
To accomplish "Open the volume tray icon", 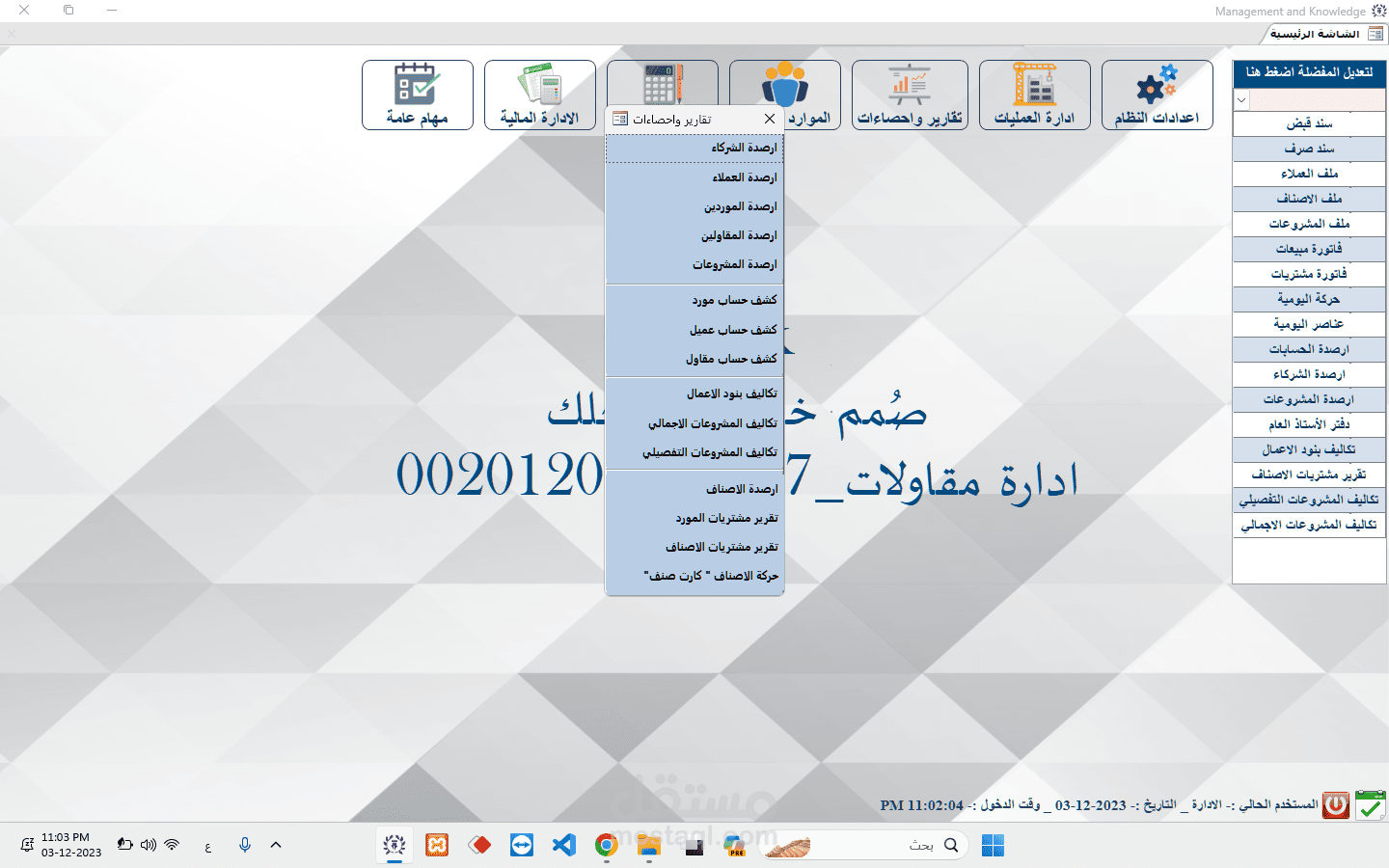I will (x=148, y=845).
